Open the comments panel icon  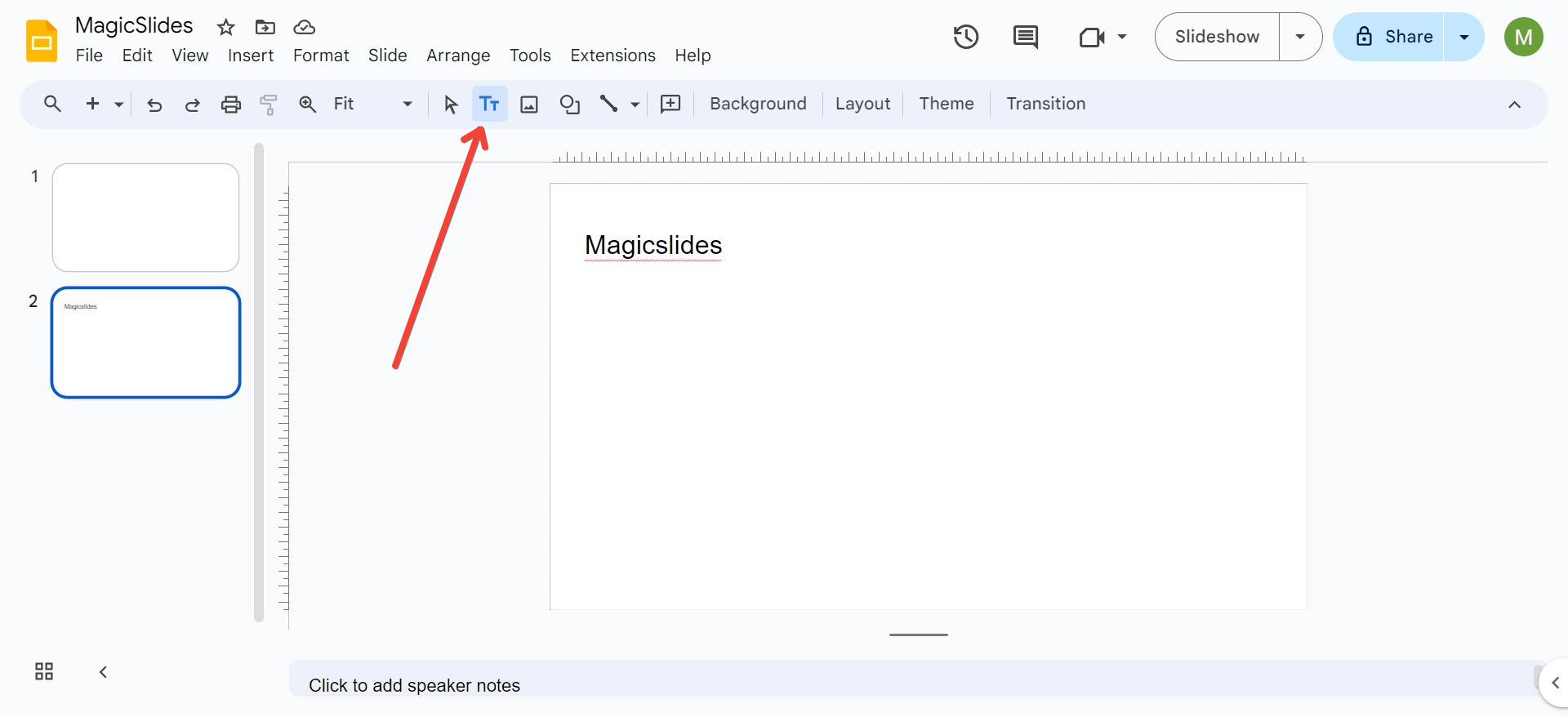[x=1026, y=37]
